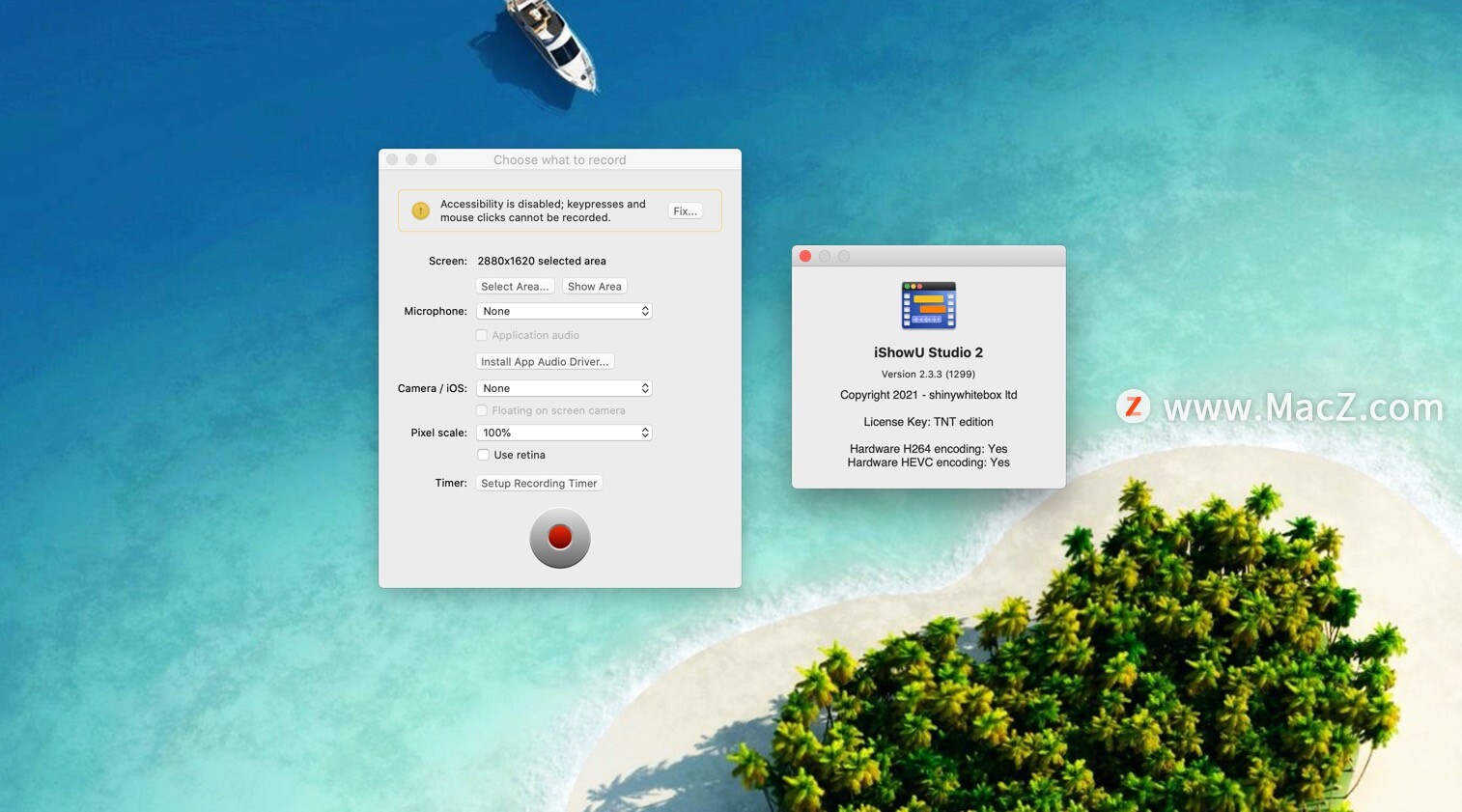Click the Pixel scale: label

tap(438, 433)
